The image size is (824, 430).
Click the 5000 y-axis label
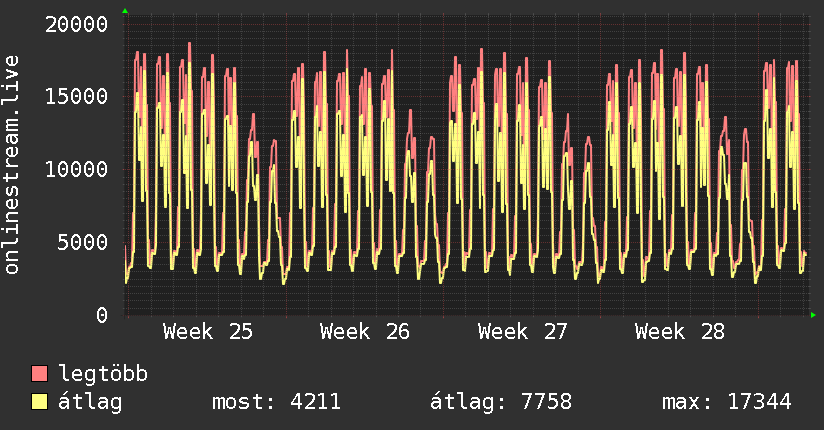[x=83, y=242]
